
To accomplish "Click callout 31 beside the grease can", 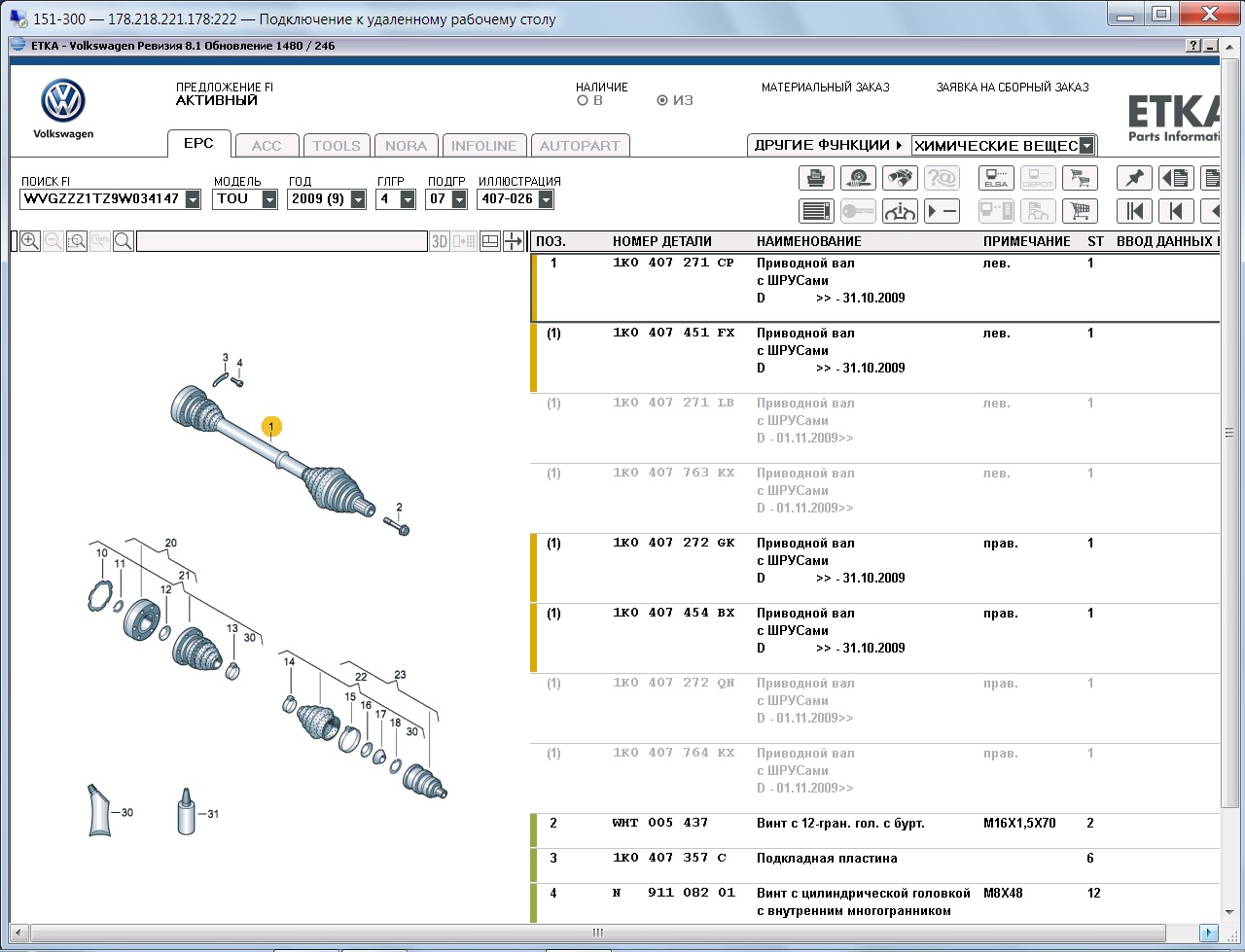I will click(x=213, y=814).
